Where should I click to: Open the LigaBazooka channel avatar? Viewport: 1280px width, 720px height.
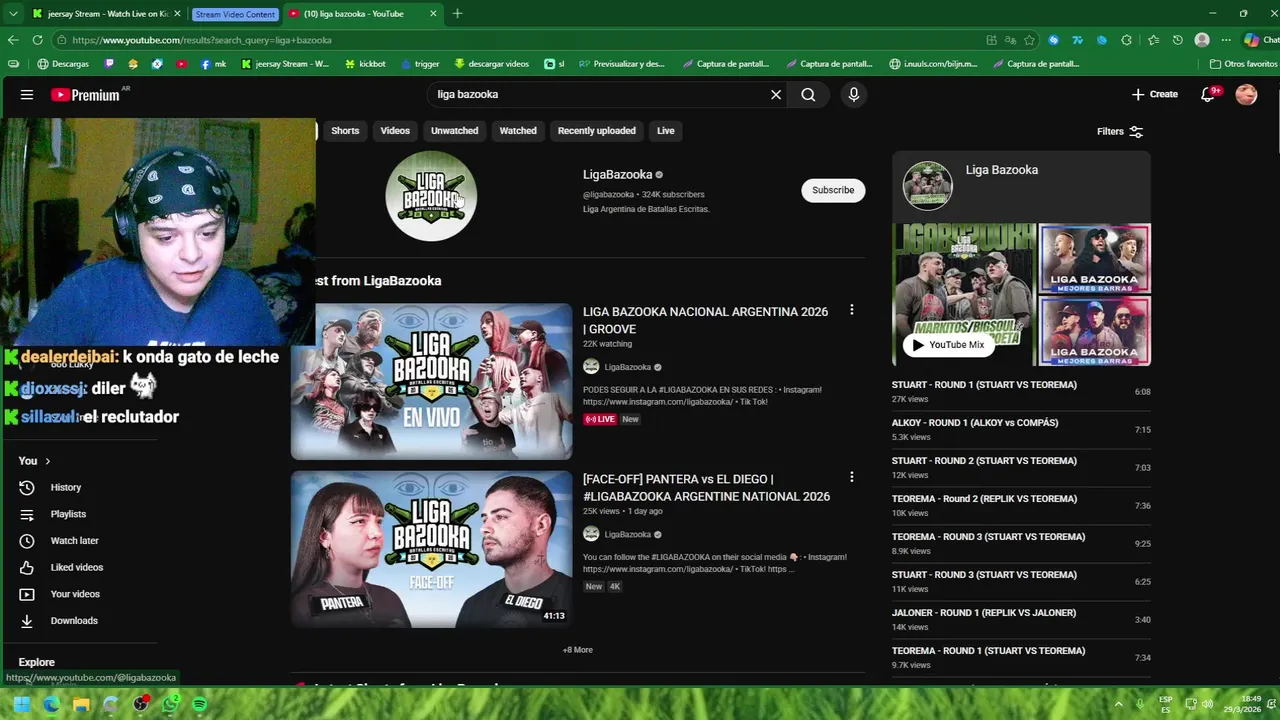pyautogui.click(x=431, y=196)
